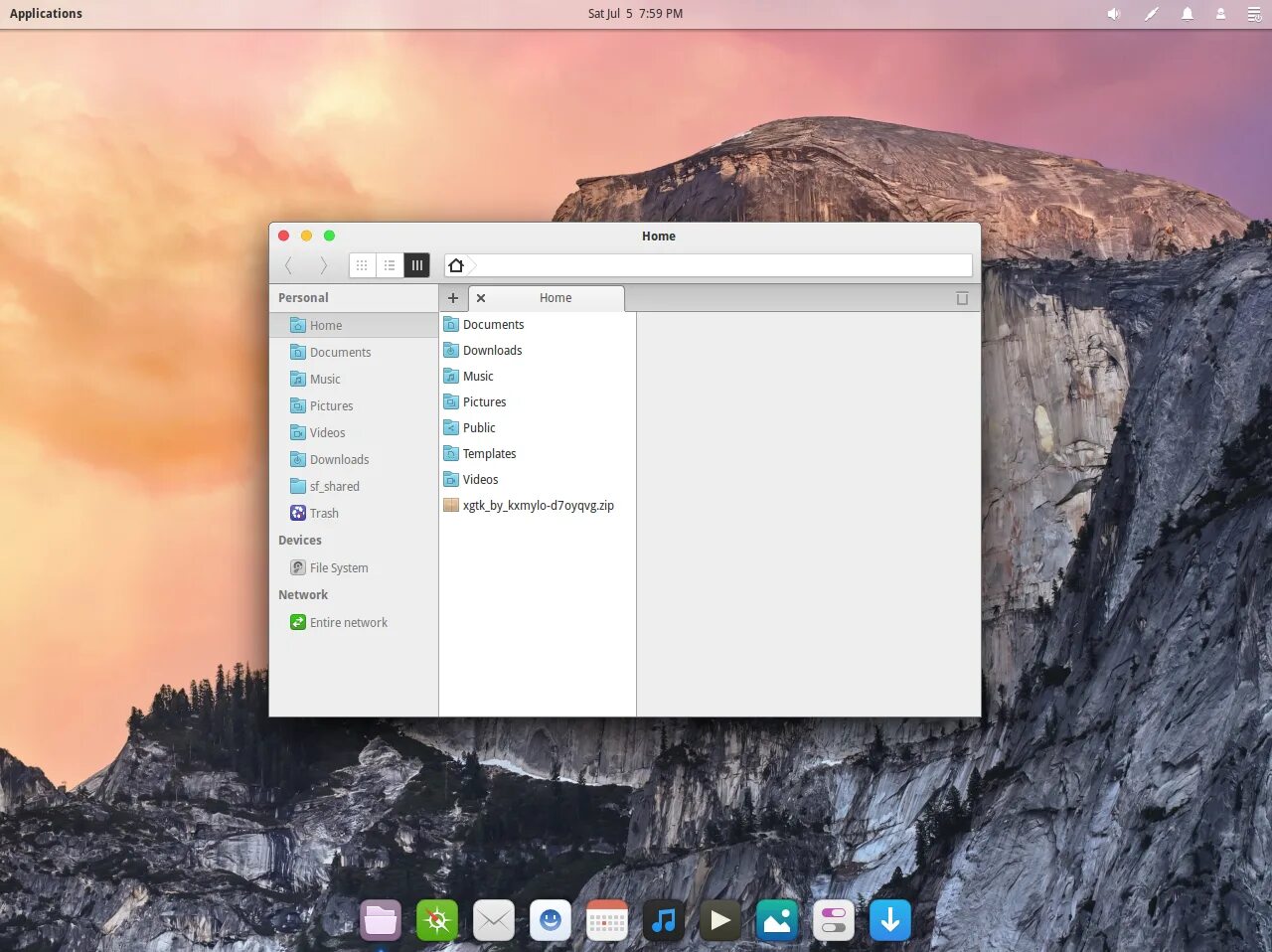
Task: Switch to icon grid view
Action: (x=363, y=265)
